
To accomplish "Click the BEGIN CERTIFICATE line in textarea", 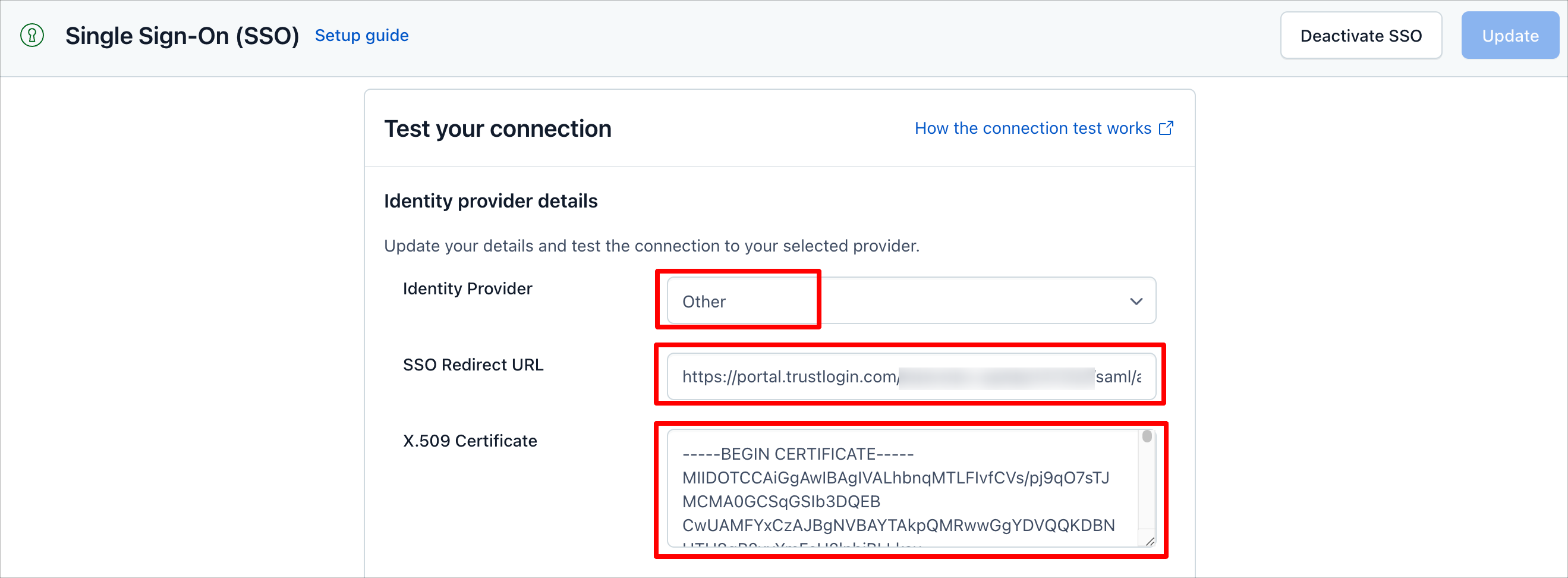I will (798, 454).
